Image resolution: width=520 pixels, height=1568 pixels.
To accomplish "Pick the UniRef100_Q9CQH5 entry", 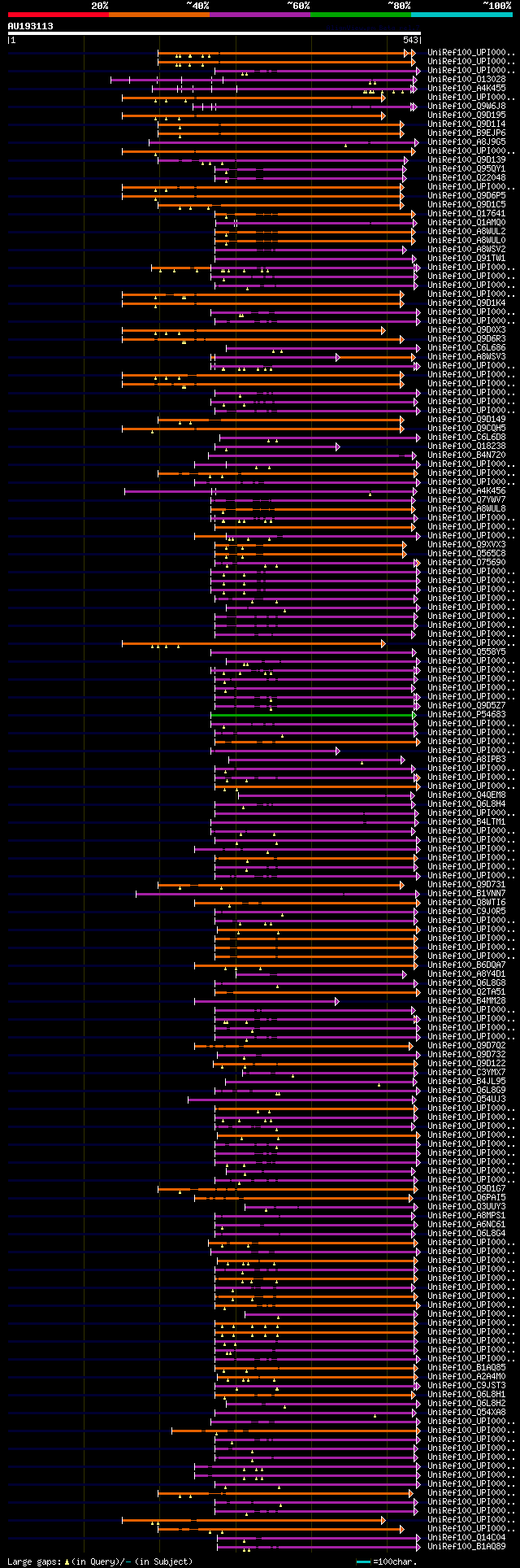I will (x=466, y=428).
